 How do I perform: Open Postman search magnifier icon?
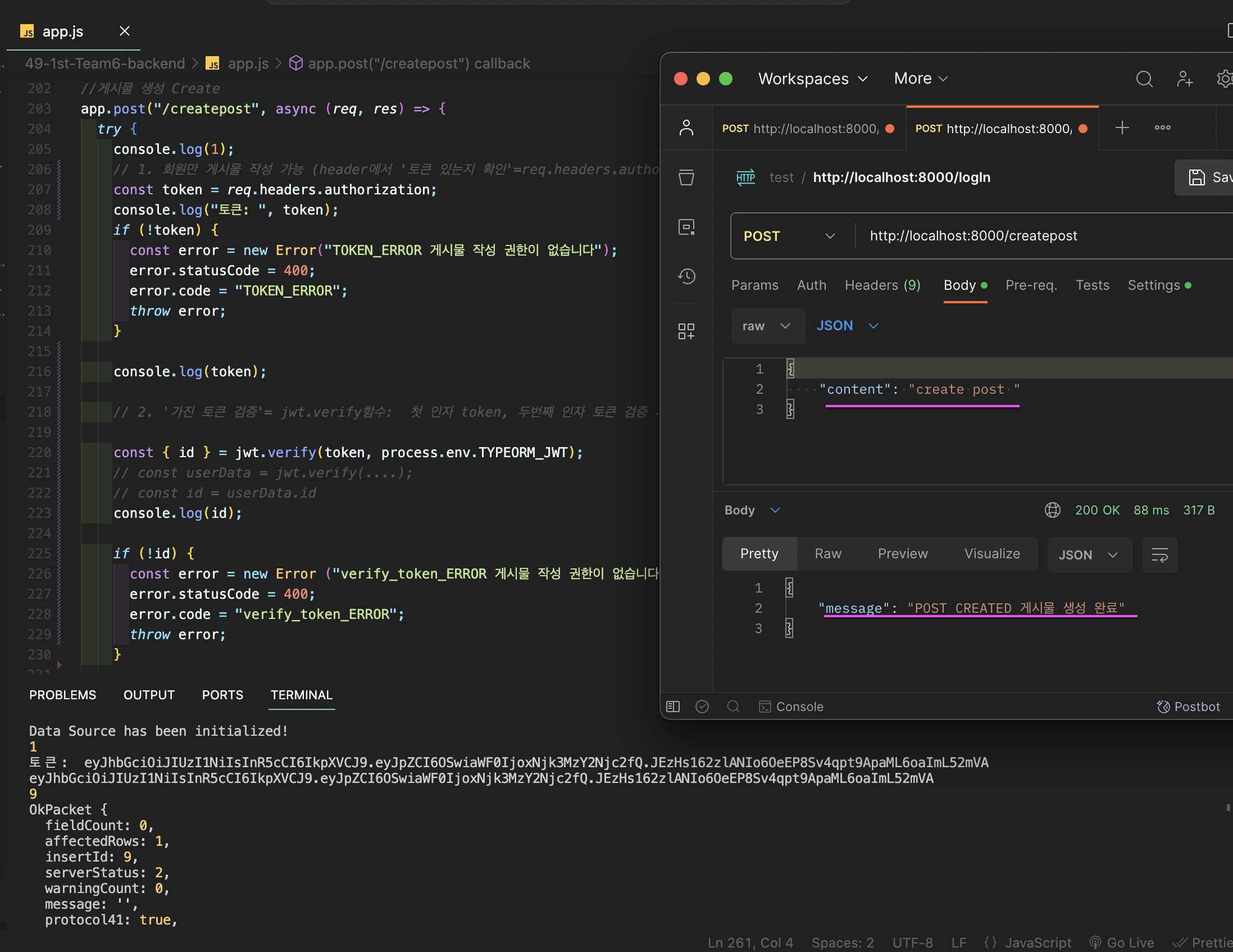[1144, 79]
